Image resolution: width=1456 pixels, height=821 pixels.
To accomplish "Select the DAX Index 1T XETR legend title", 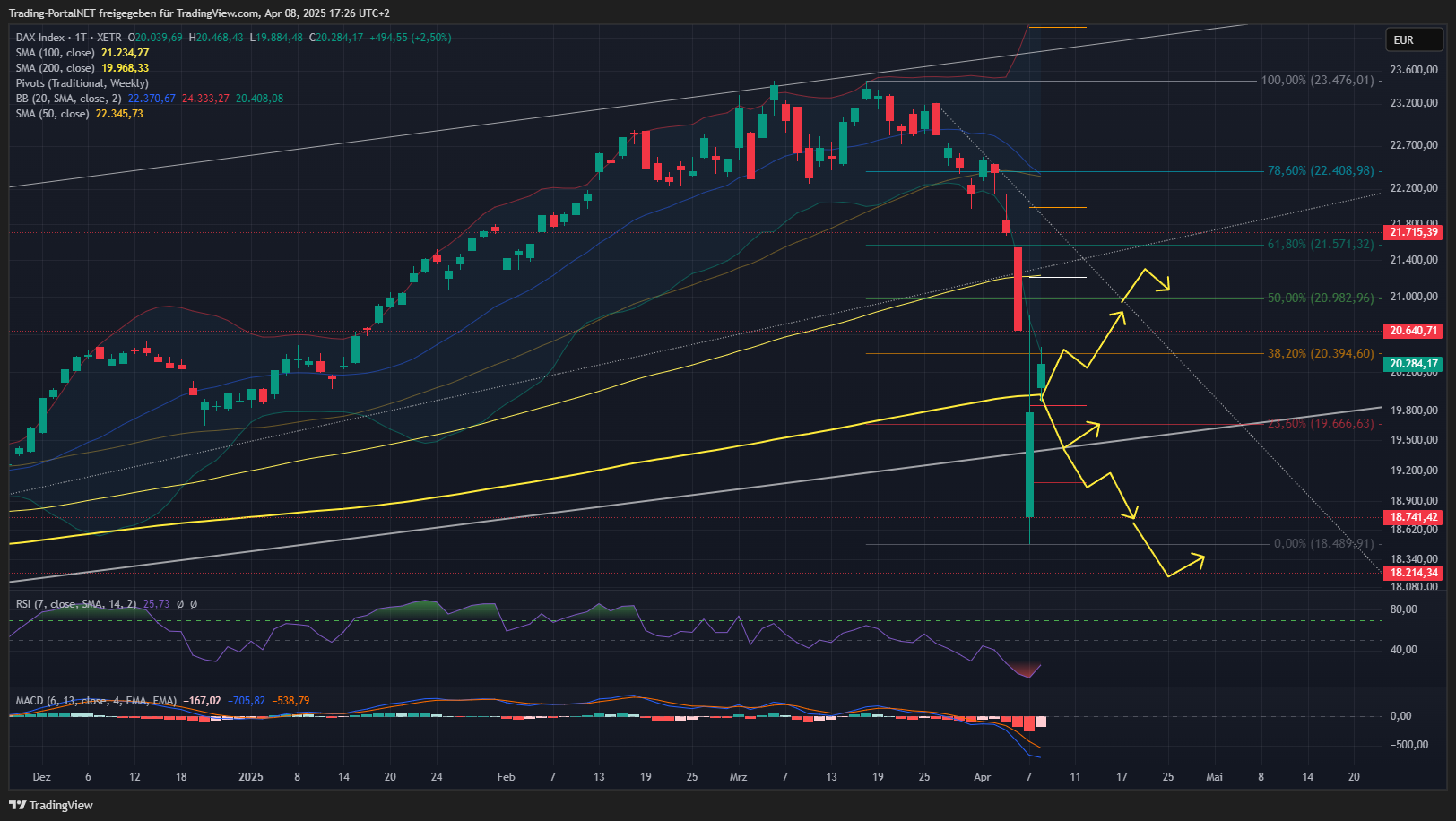I will [69, 38].
